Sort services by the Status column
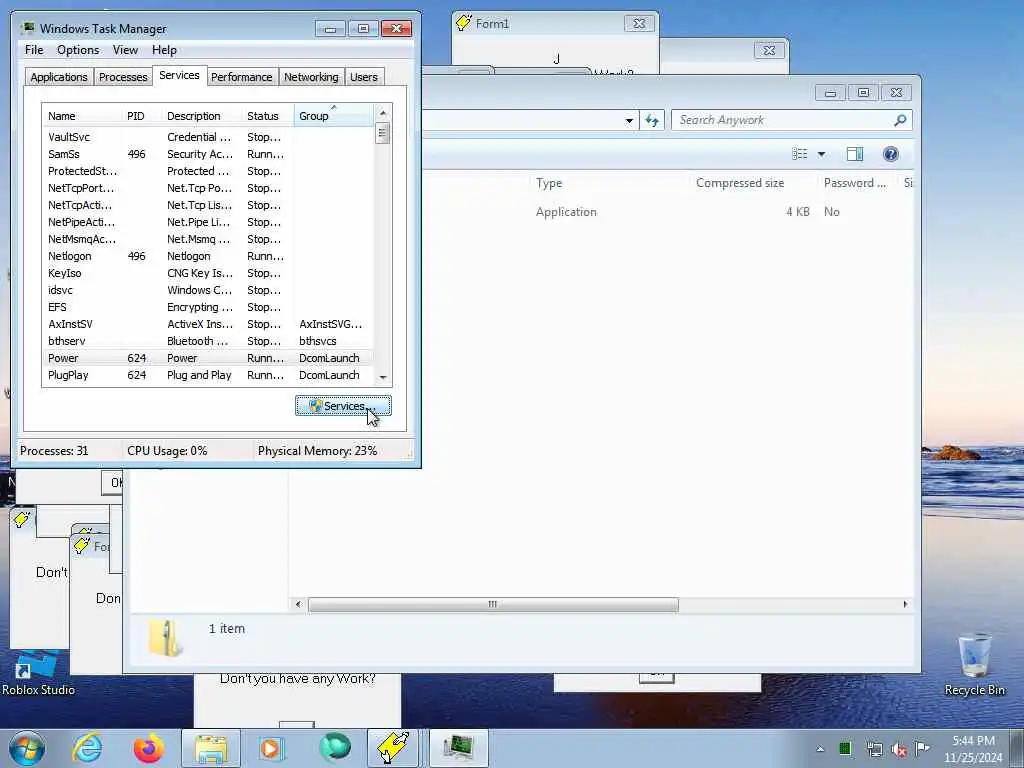 268,116
